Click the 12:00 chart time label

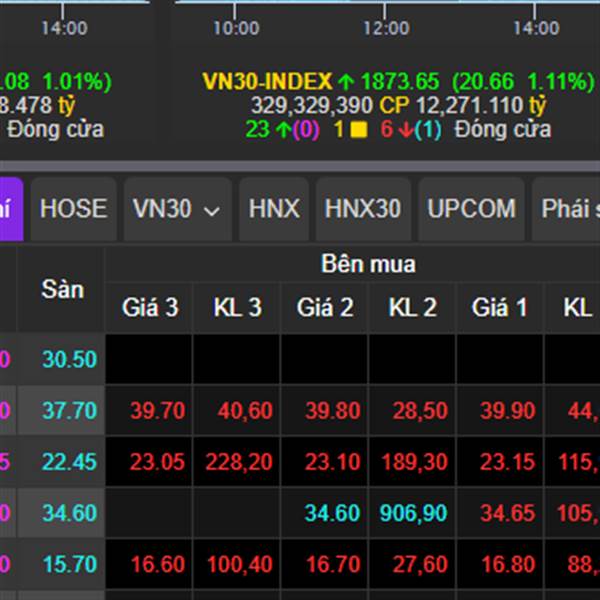386,28
